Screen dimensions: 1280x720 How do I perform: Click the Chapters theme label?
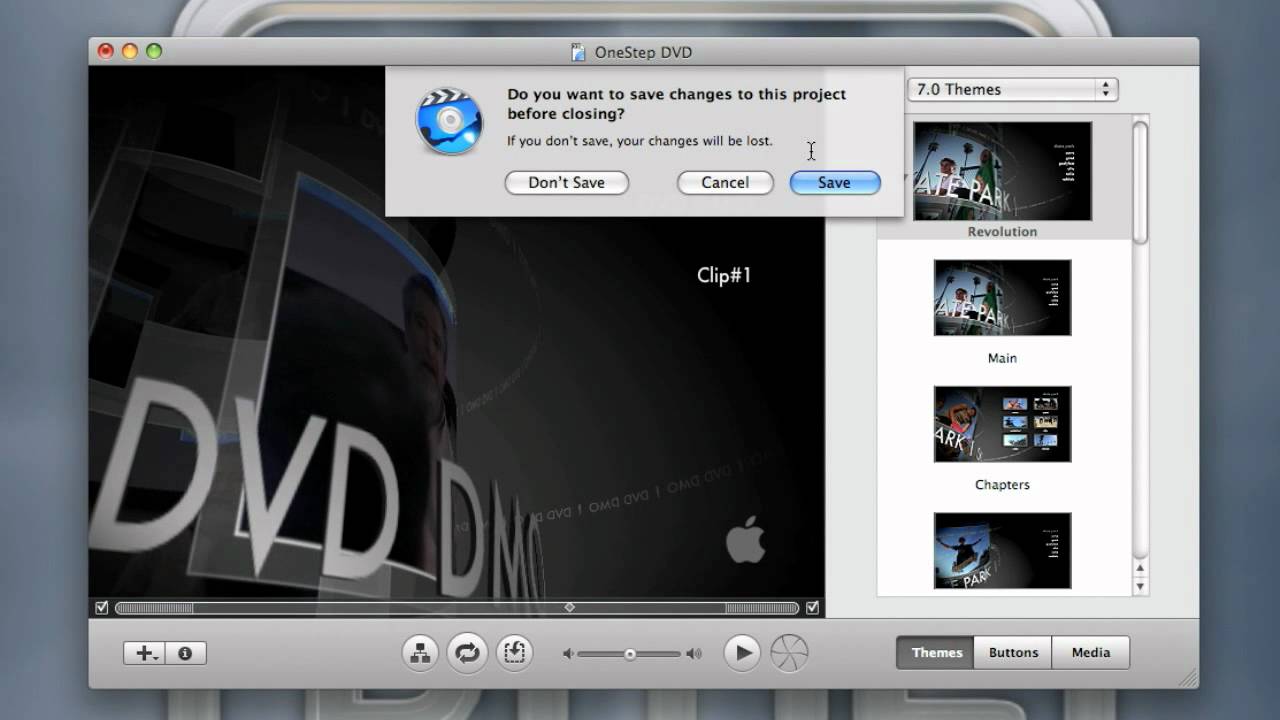pos(1002,485)
